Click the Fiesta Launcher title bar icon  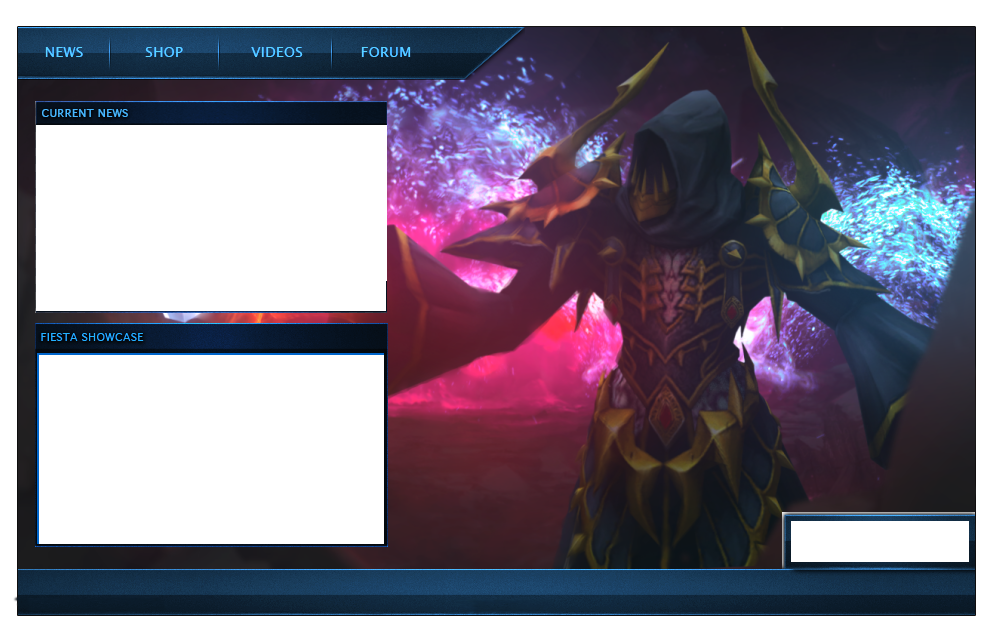(27, 21)
